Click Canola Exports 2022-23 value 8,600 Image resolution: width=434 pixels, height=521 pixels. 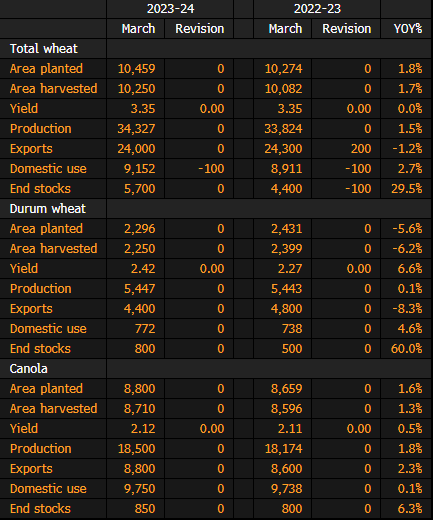(x=286, y=469)
